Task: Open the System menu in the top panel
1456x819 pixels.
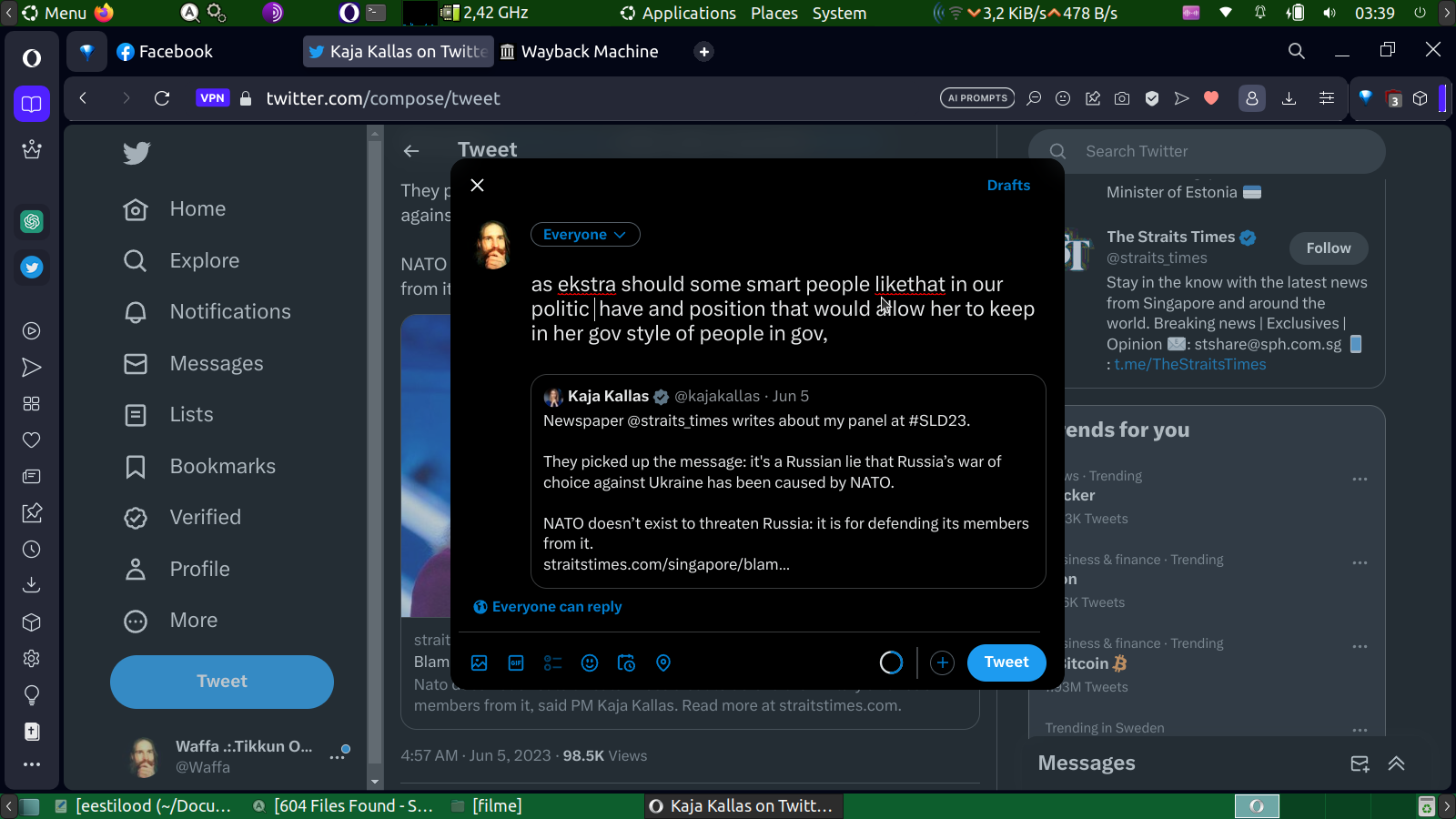Action: pyautogui.click(x=839, y=13)
